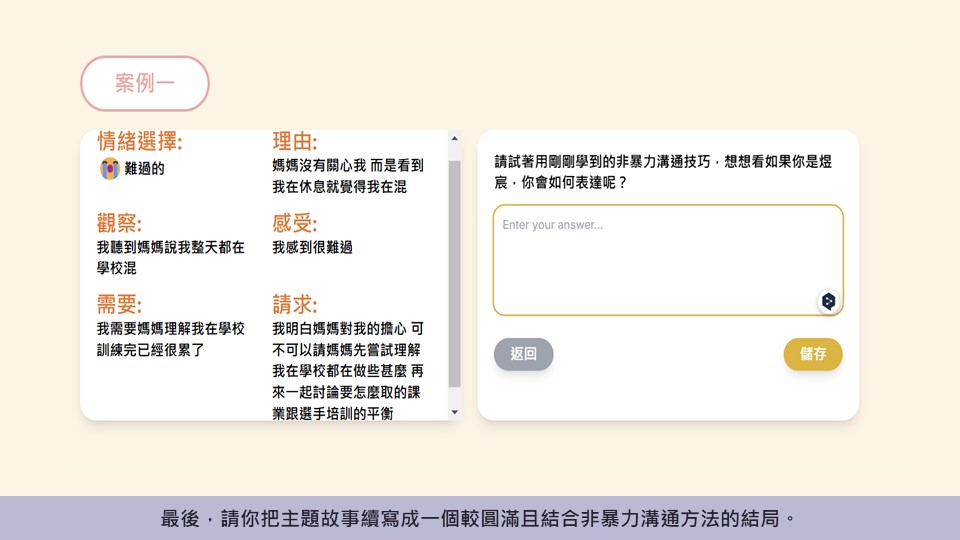Click the 難過的 emotion label
This screenshot has height=540, width=960.
[x=145, y=169]
